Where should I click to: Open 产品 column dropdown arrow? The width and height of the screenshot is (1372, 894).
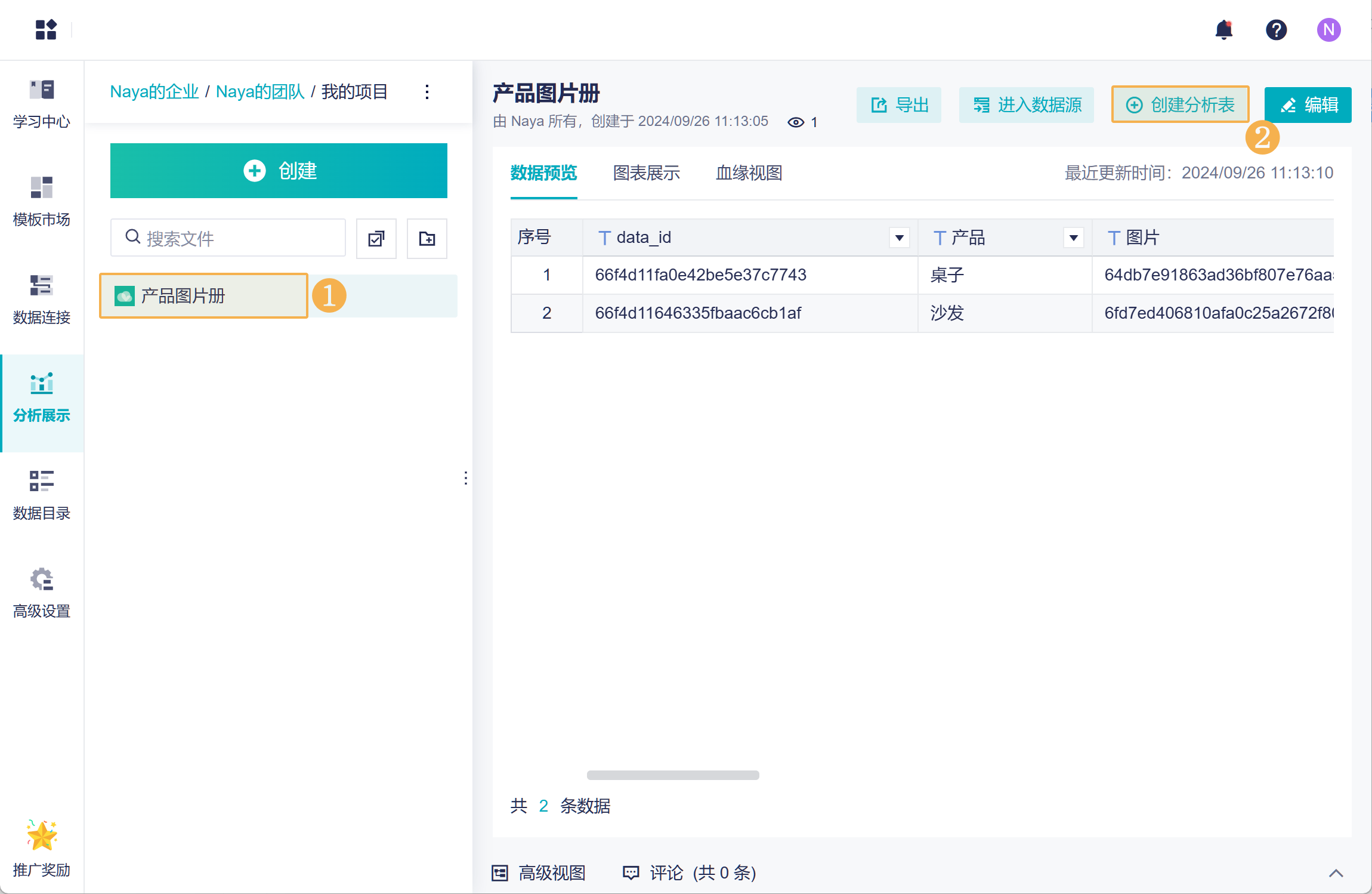(1073, 238)
